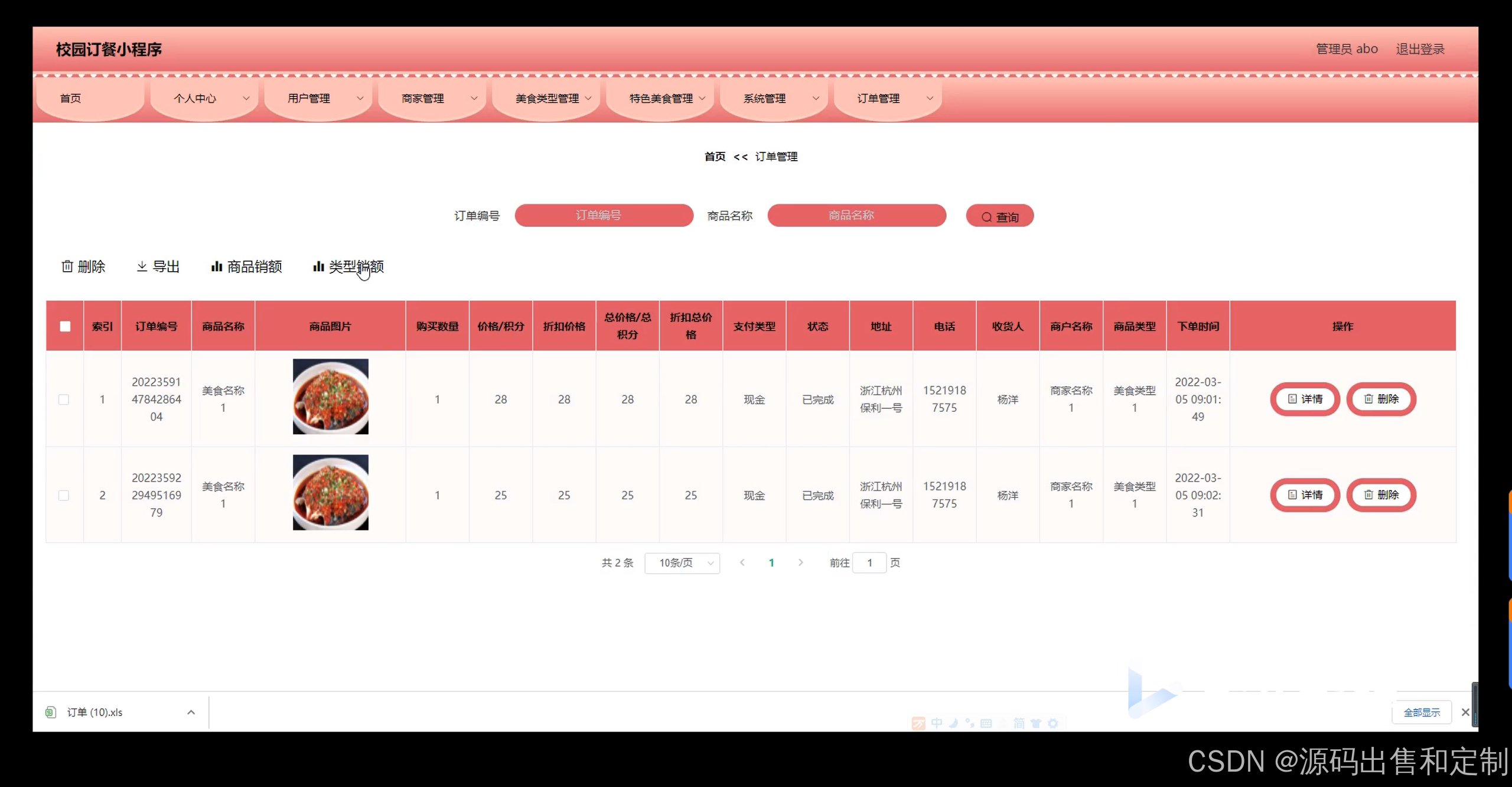Click the trash icon of the toolbar 删除 (delete) button
The height and width of the screenshot is (787, 1512).
point(67,266)
